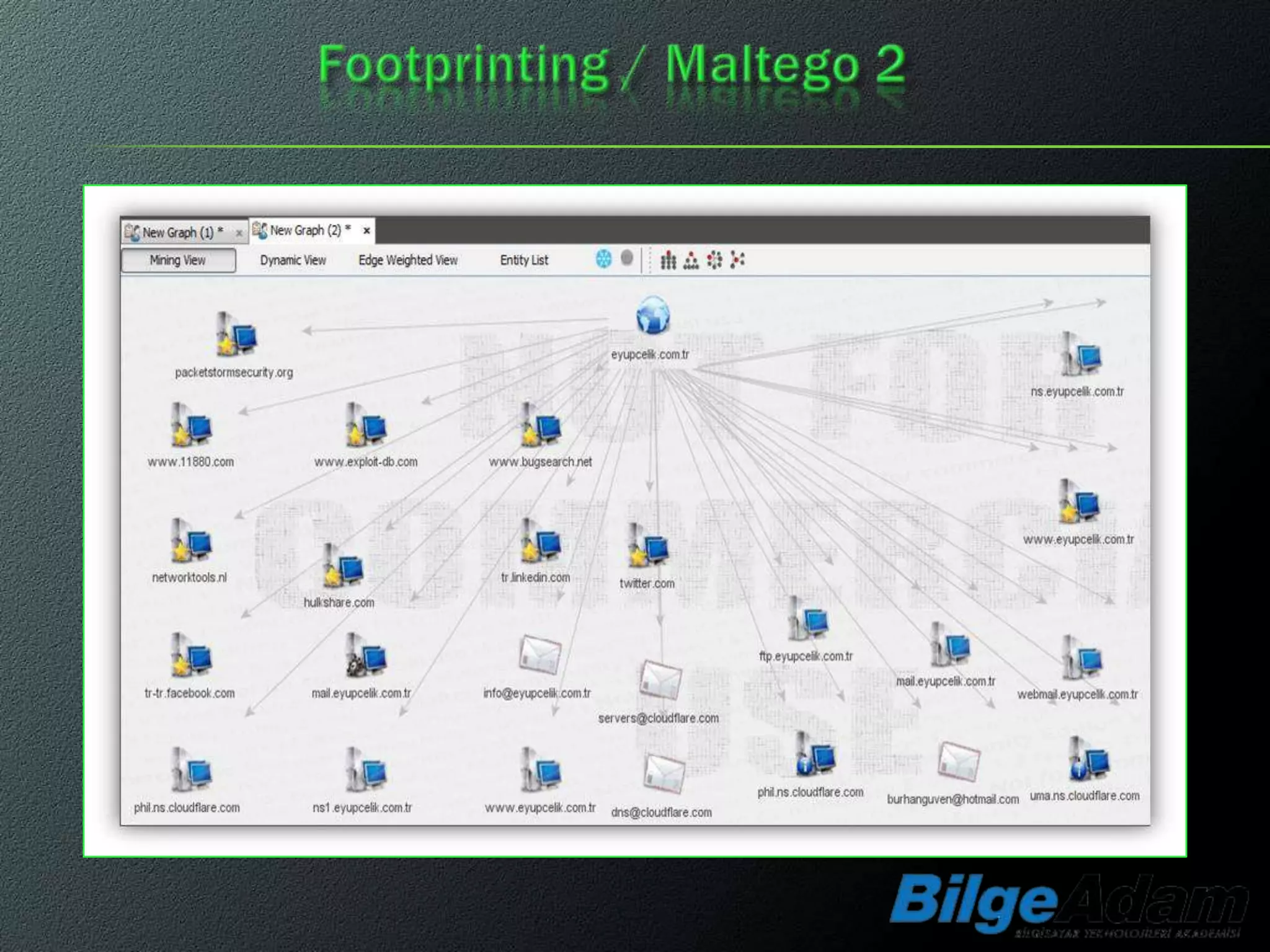Switch to Dynamic View
The image size is (1270, 952).
click(x=293, y=260)
